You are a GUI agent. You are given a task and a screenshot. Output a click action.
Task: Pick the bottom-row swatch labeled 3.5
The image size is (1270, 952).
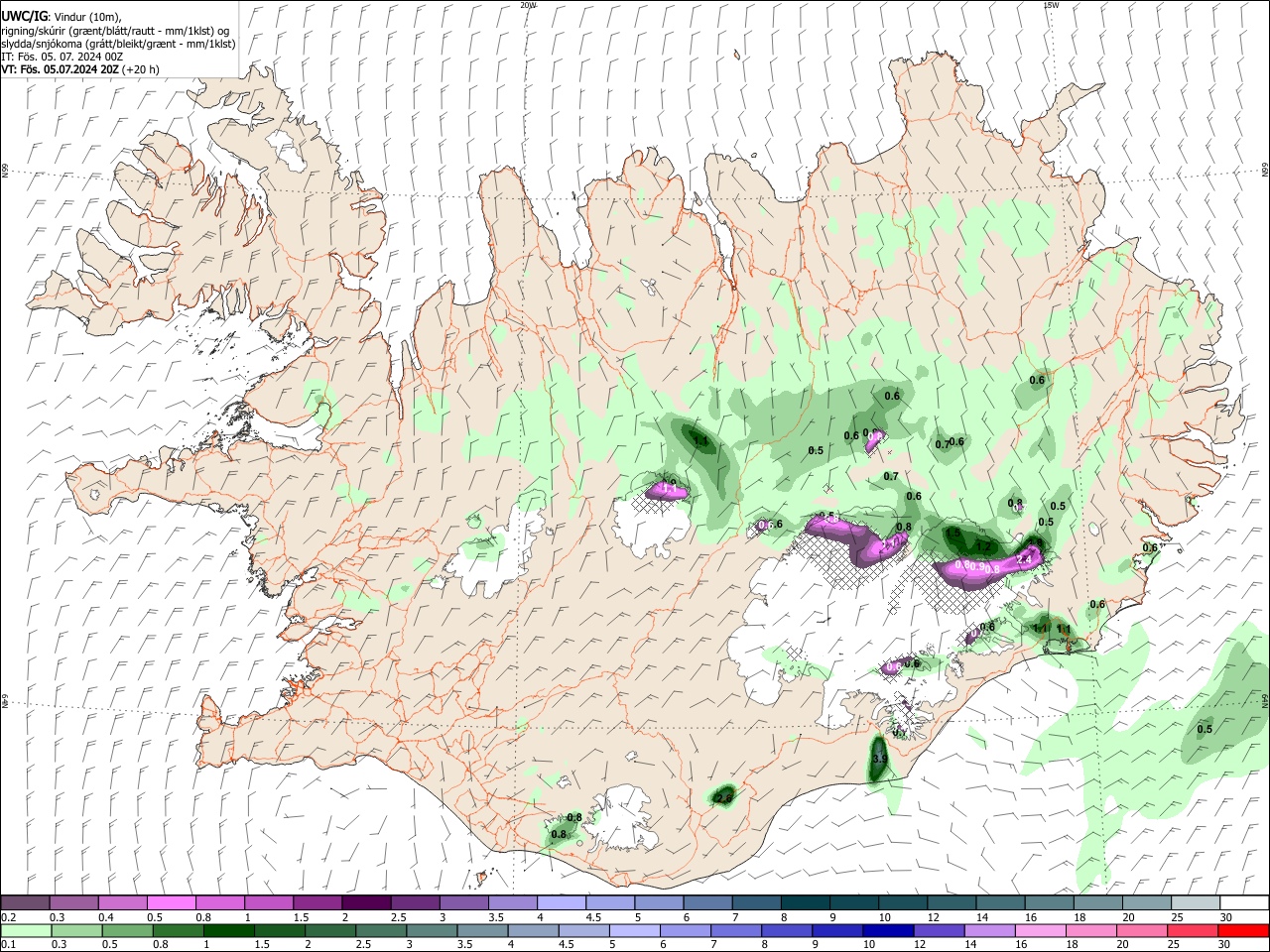click(481, 930)
